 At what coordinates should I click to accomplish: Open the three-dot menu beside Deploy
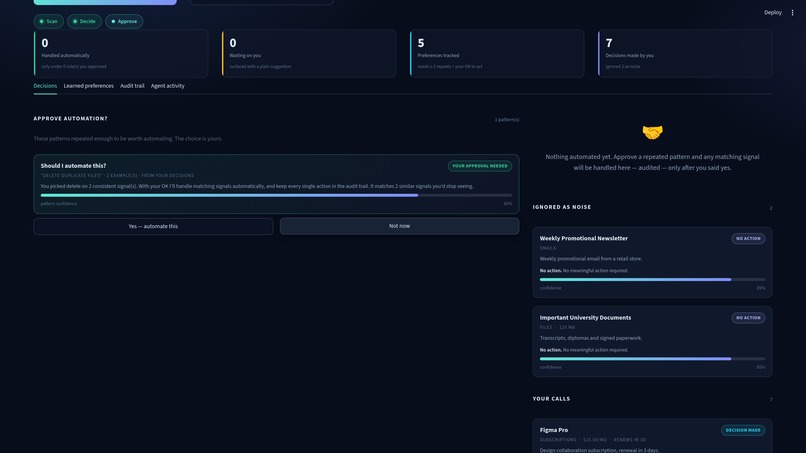792,12
